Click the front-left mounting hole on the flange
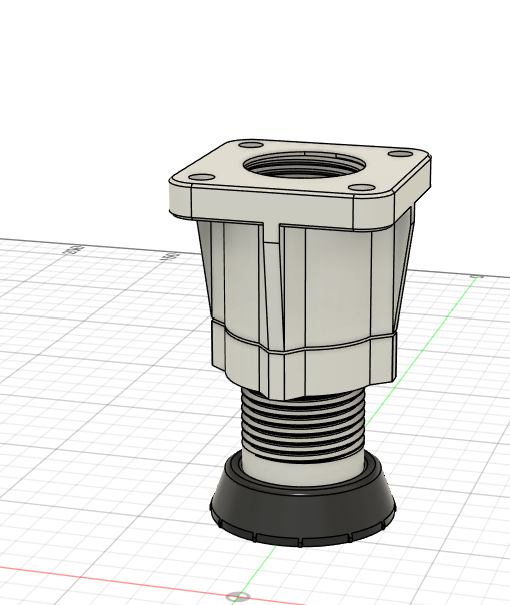 [203, 177]
